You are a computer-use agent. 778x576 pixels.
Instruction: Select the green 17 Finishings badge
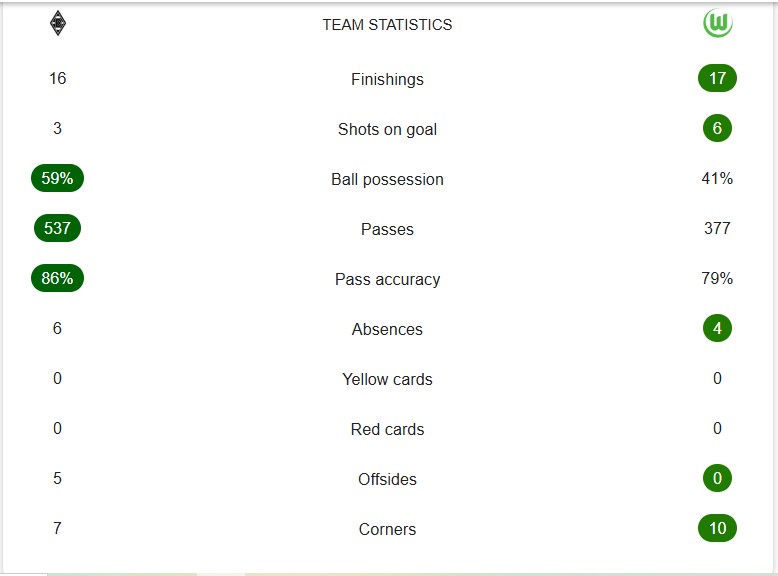(x=717, y=78)
